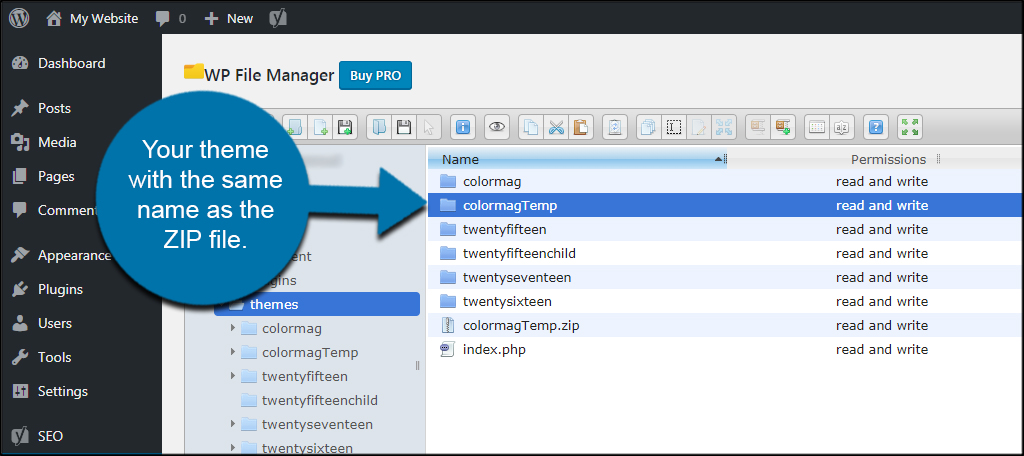Click the green fullscreen arrows icon
The height and width of the screenshot is (456, 1024).
pos(910,127)
